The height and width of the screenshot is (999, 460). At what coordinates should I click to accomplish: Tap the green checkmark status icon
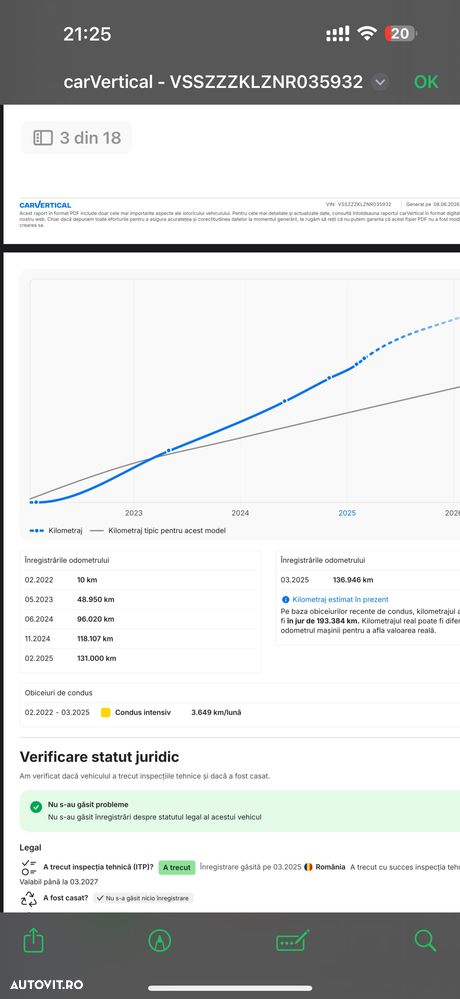pos(36,807)
